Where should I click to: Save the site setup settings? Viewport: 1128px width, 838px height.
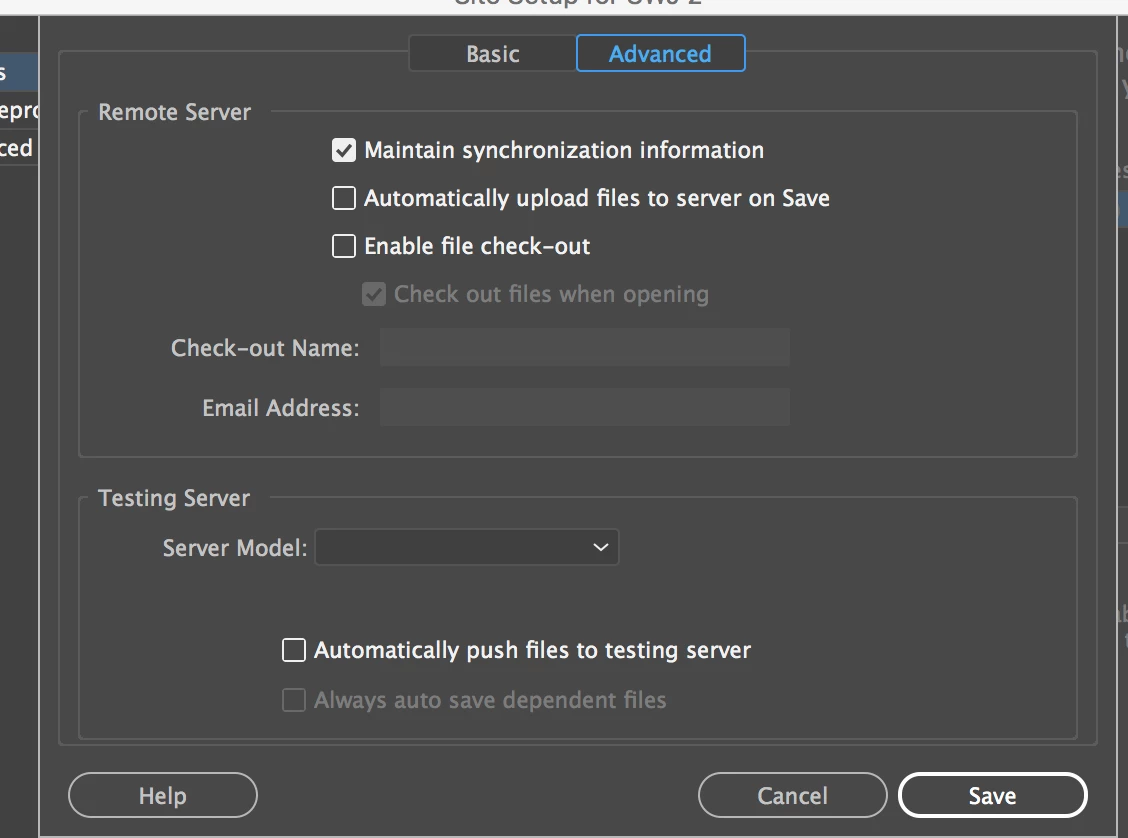992,795
